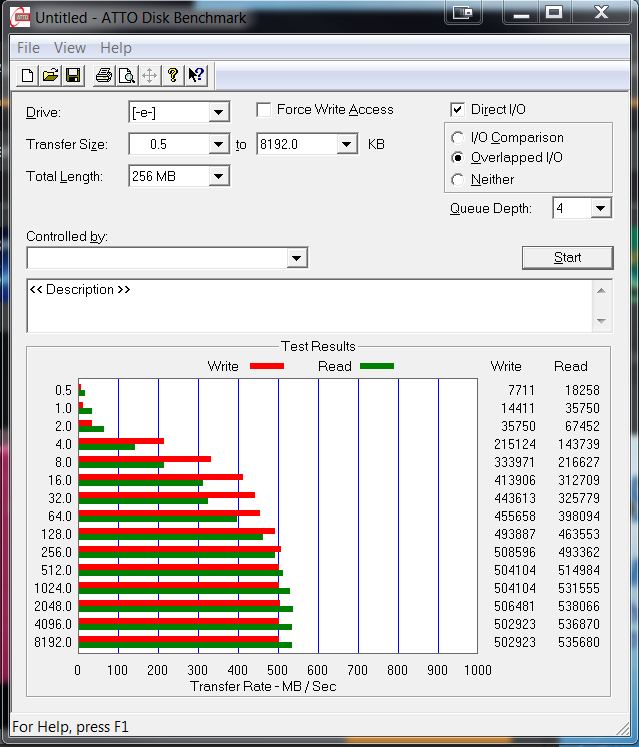
Task: Activate the context help pointer icon
Action: (x=196, y=76)
